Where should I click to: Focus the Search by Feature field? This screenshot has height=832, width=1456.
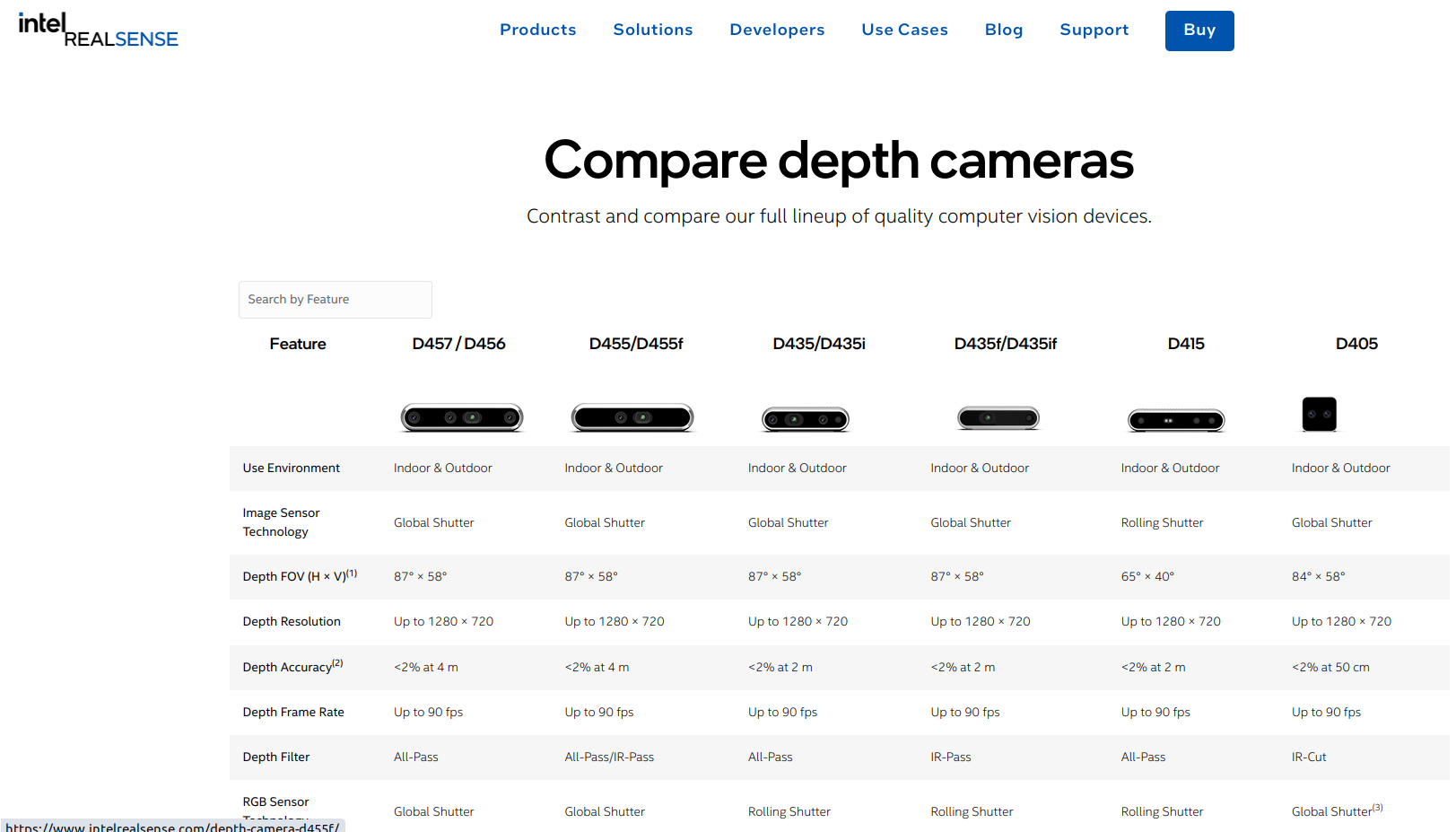tap(336, 300)
